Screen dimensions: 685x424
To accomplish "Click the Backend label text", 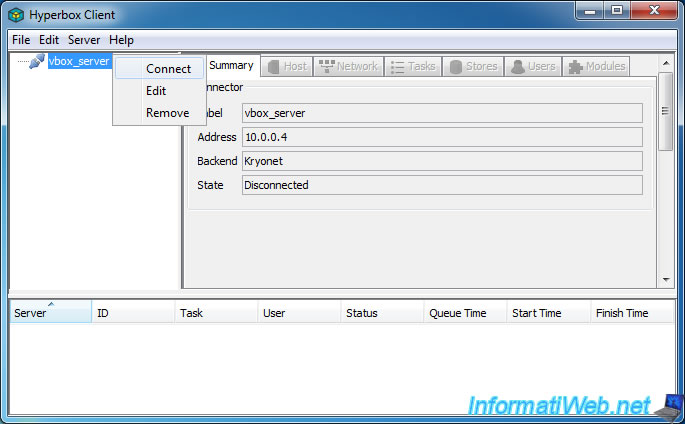I will 217,161.
